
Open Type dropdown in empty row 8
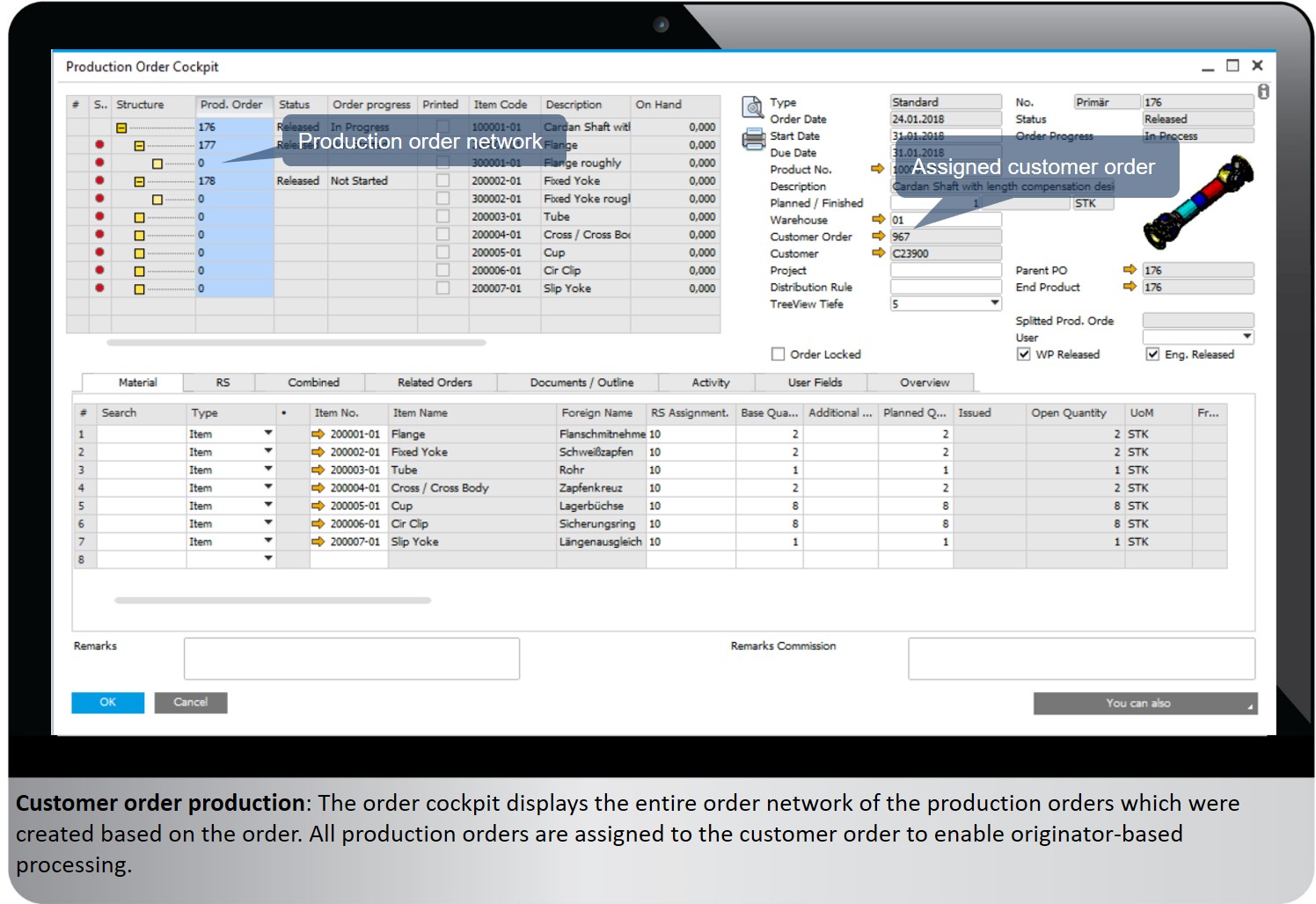[x=268, y=559]
